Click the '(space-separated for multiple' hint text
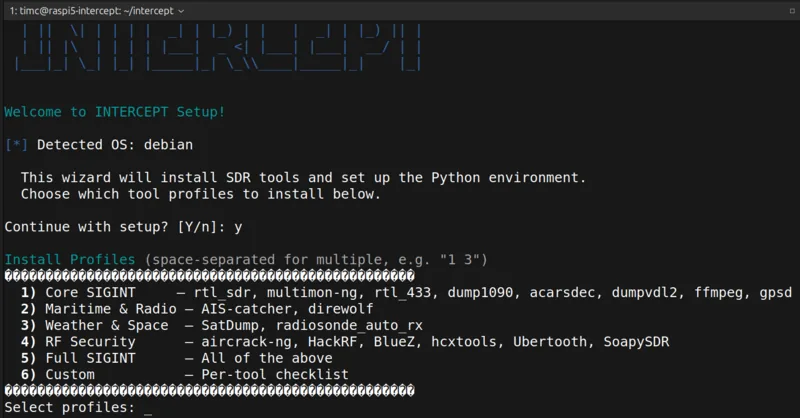The height and width of the screenshot is (418, 800). [x=316, y=259]
